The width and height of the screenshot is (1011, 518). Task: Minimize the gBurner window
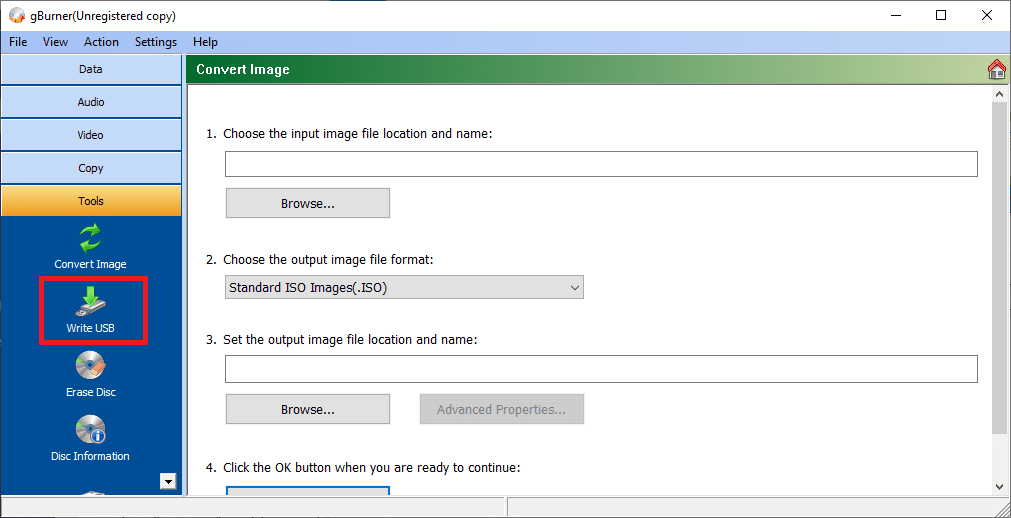coord(896,15)
